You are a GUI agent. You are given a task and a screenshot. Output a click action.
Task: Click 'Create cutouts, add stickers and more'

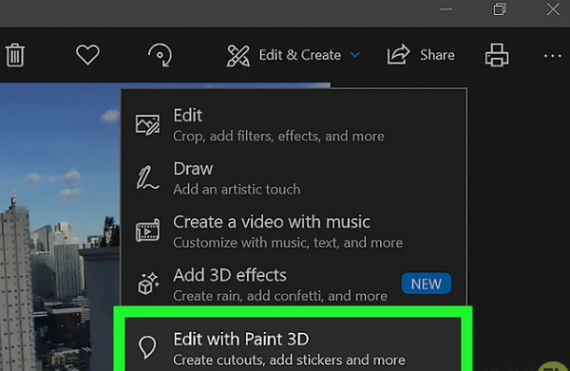click(x=289, y=360)
